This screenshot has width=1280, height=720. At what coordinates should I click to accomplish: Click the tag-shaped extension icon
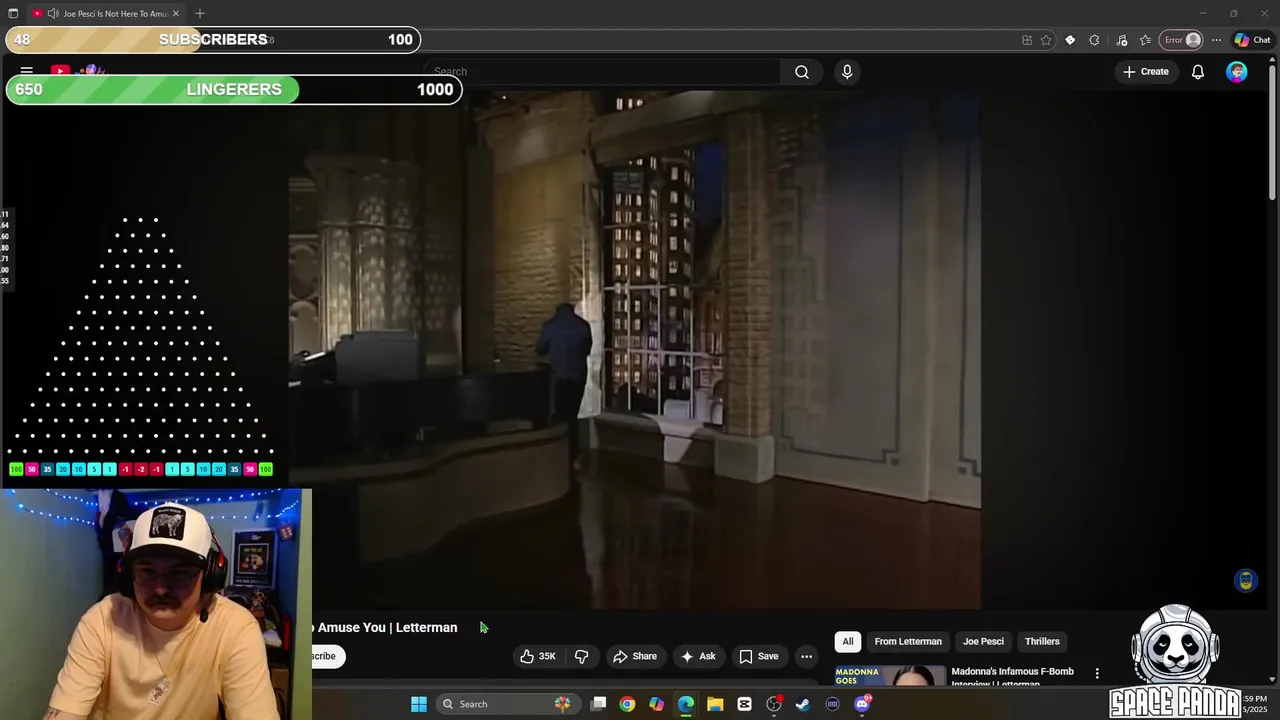1070,40
